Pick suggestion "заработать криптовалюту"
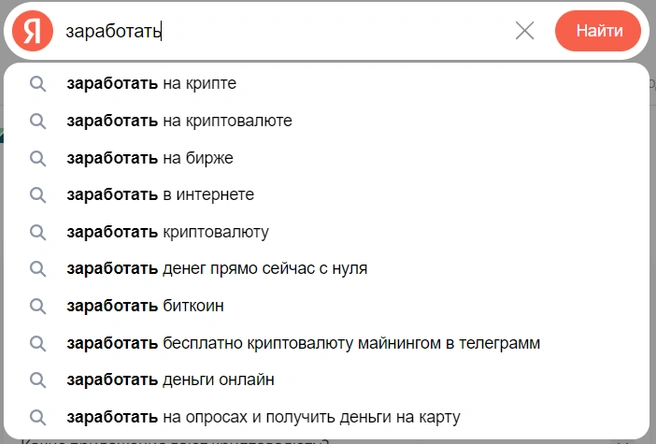 tap(326, 232)
